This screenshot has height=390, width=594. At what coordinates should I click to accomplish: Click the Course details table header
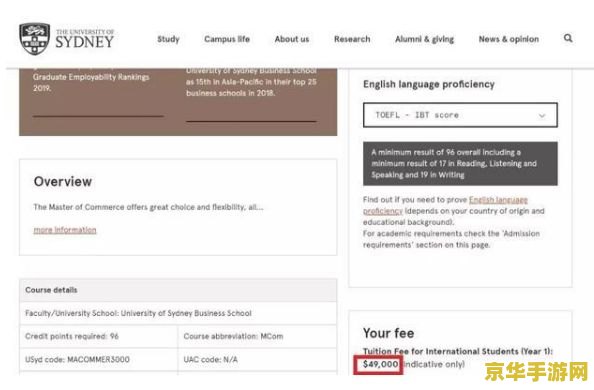pos(178,290)
